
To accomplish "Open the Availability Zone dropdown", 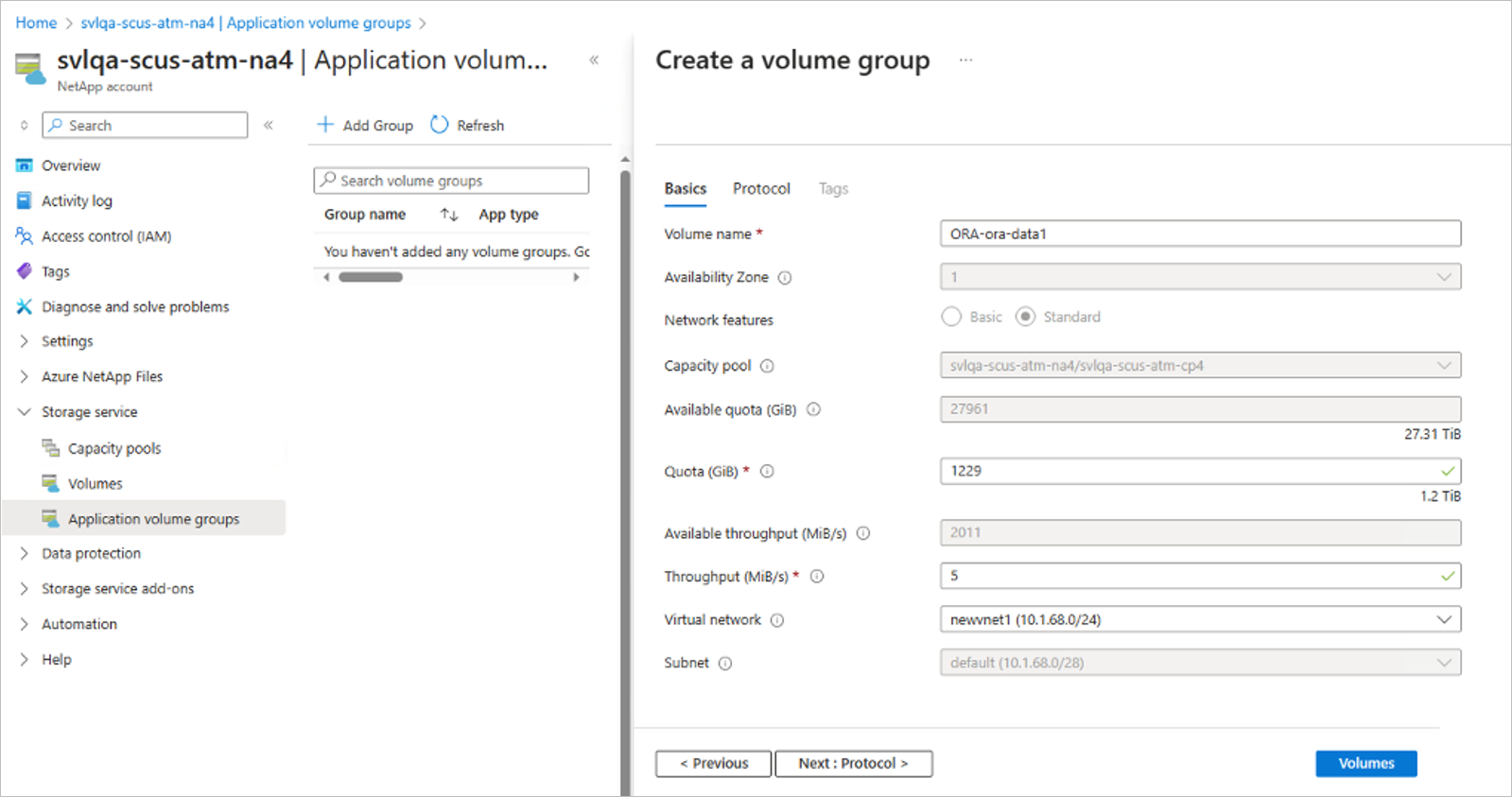I will (x=1200, y=277).
